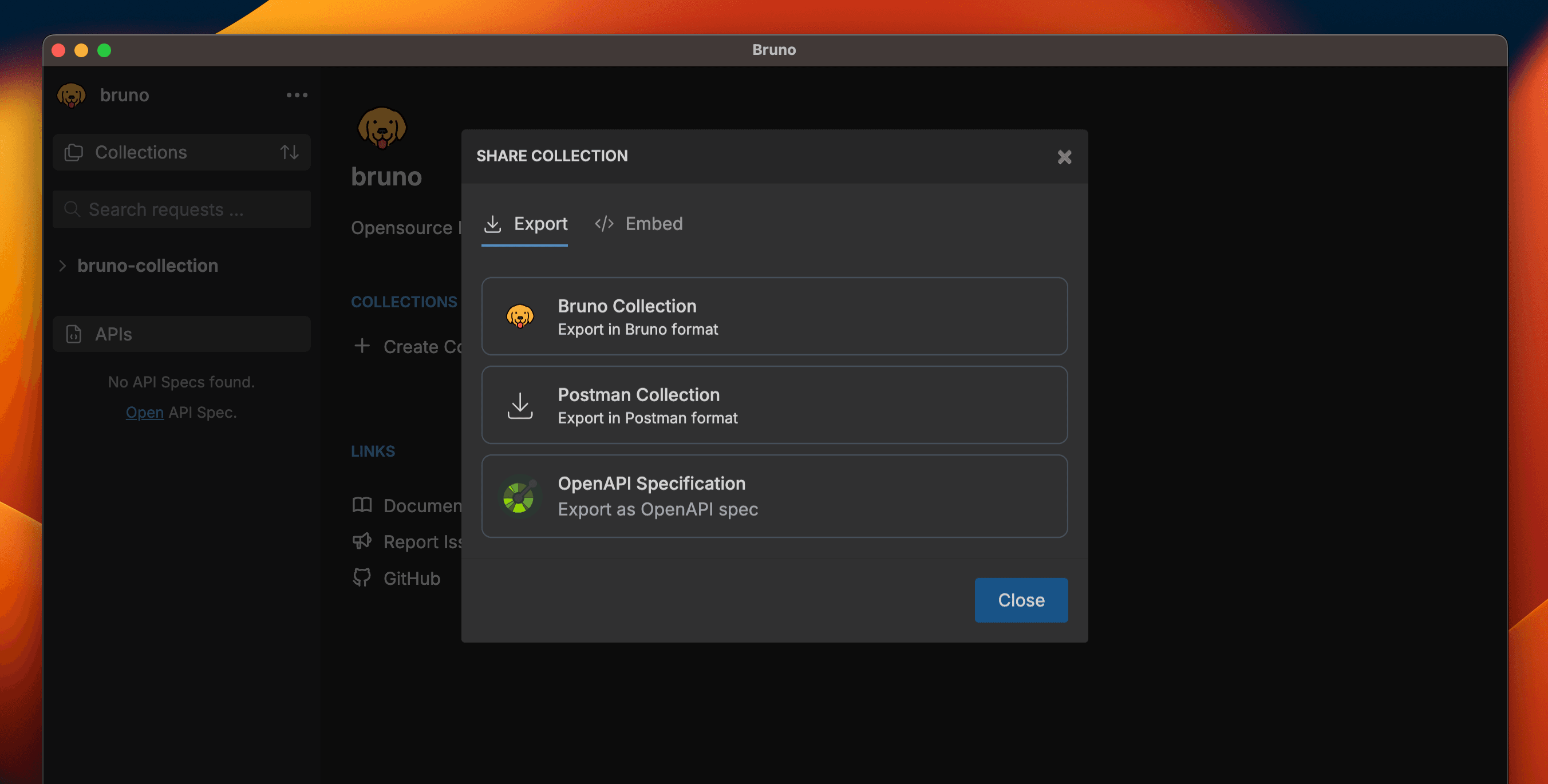Click the GitHub icon link
Viewport: 1548px width, 784px height.
362,577
